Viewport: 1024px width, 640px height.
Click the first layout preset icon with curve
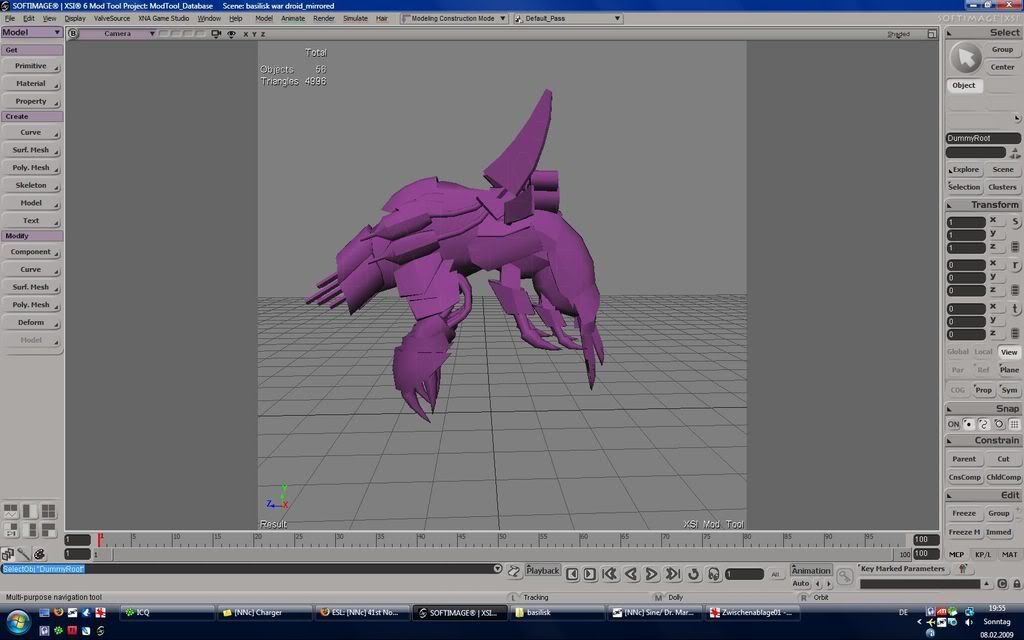coord(11,511)
